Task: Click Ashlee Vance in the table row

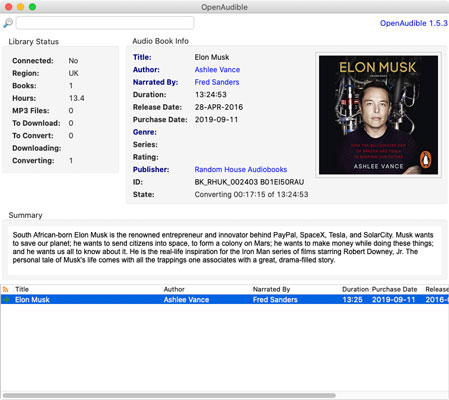Action: tap(186, 300)
